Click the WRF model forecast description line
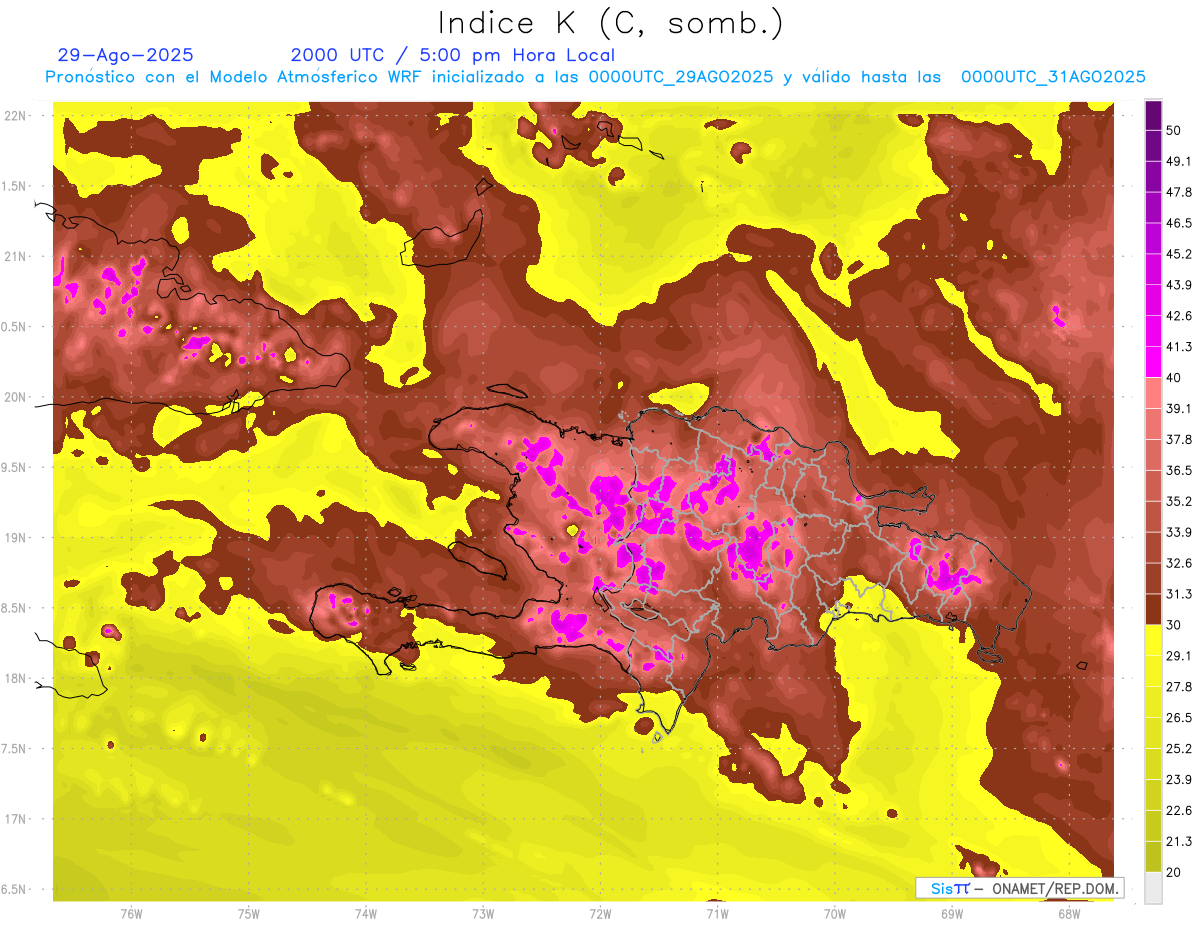The image size is (1200, 927). (595, 77)
